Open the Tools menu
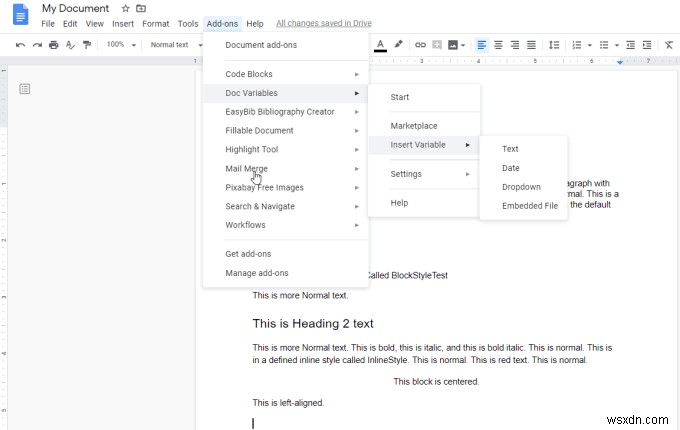 [x=188, y=23]
